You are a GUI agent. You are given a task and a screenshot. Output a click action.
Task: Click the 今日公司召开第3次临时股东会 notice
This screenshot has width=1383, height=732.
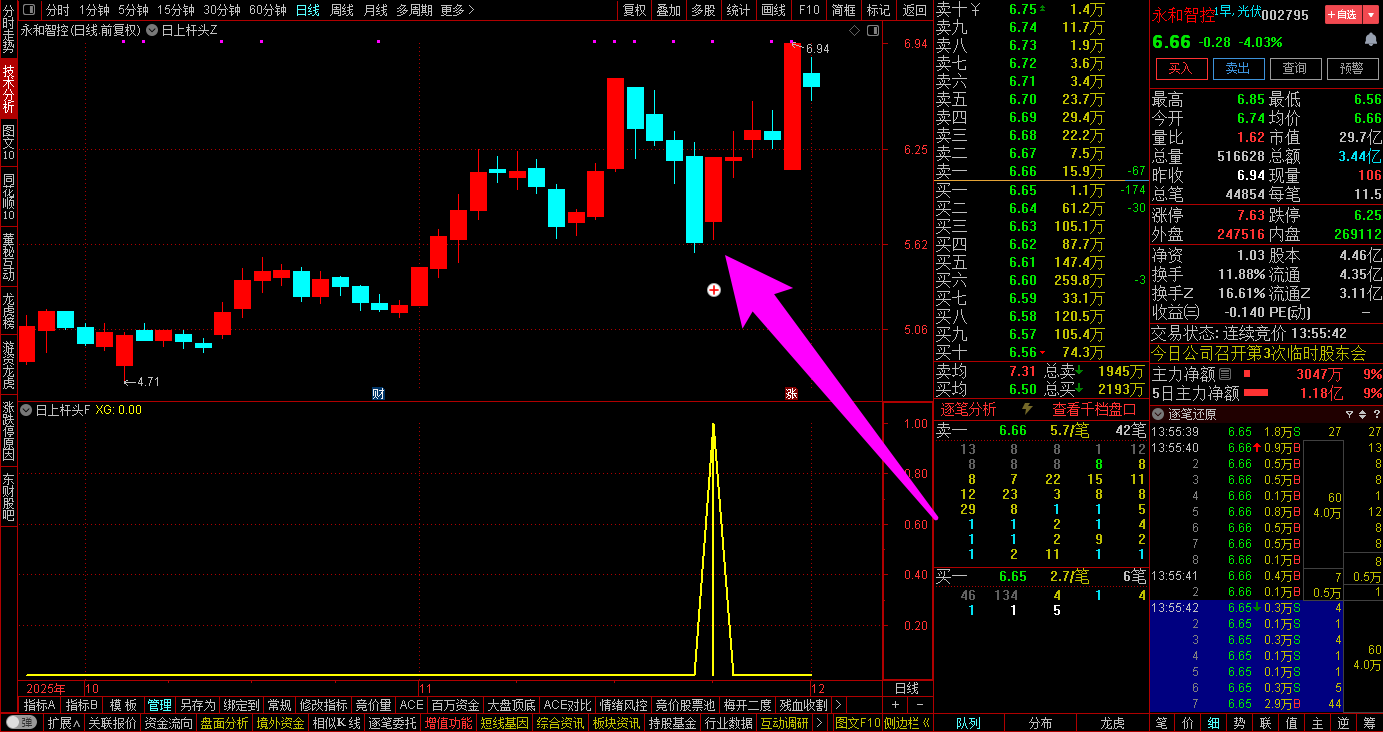point(1258,353)
